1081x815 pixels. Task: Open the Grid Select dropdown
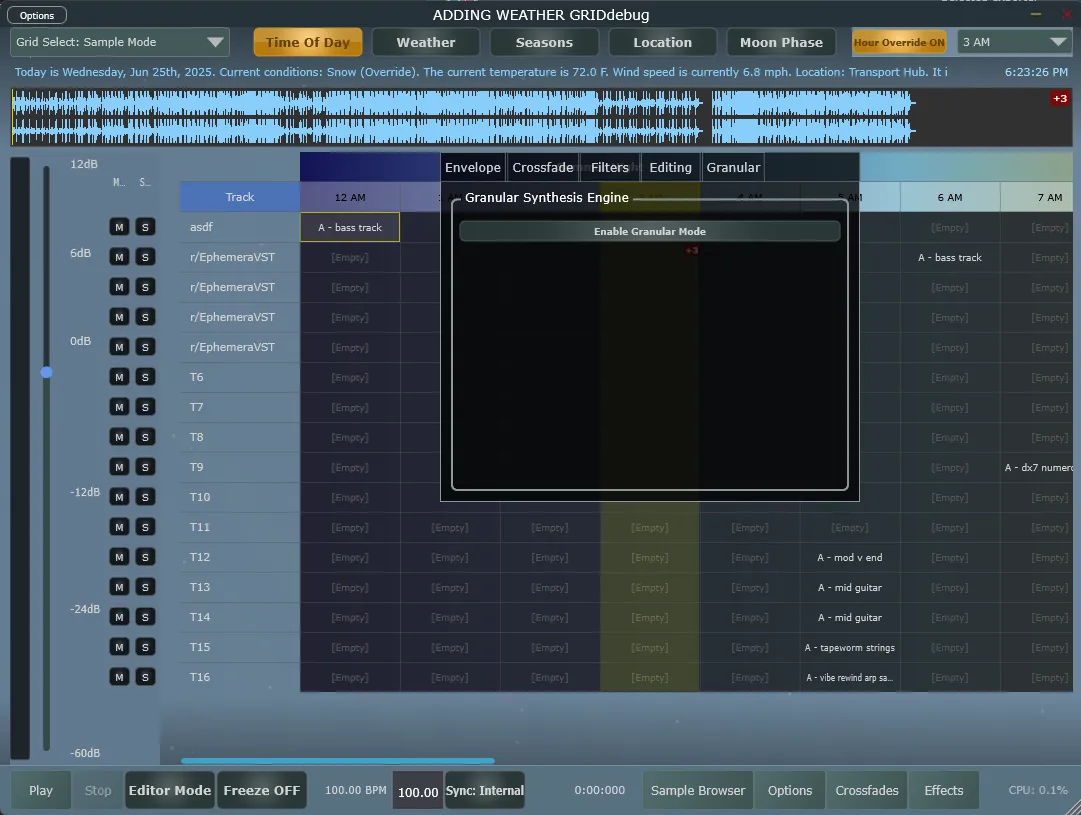(120, 42)
